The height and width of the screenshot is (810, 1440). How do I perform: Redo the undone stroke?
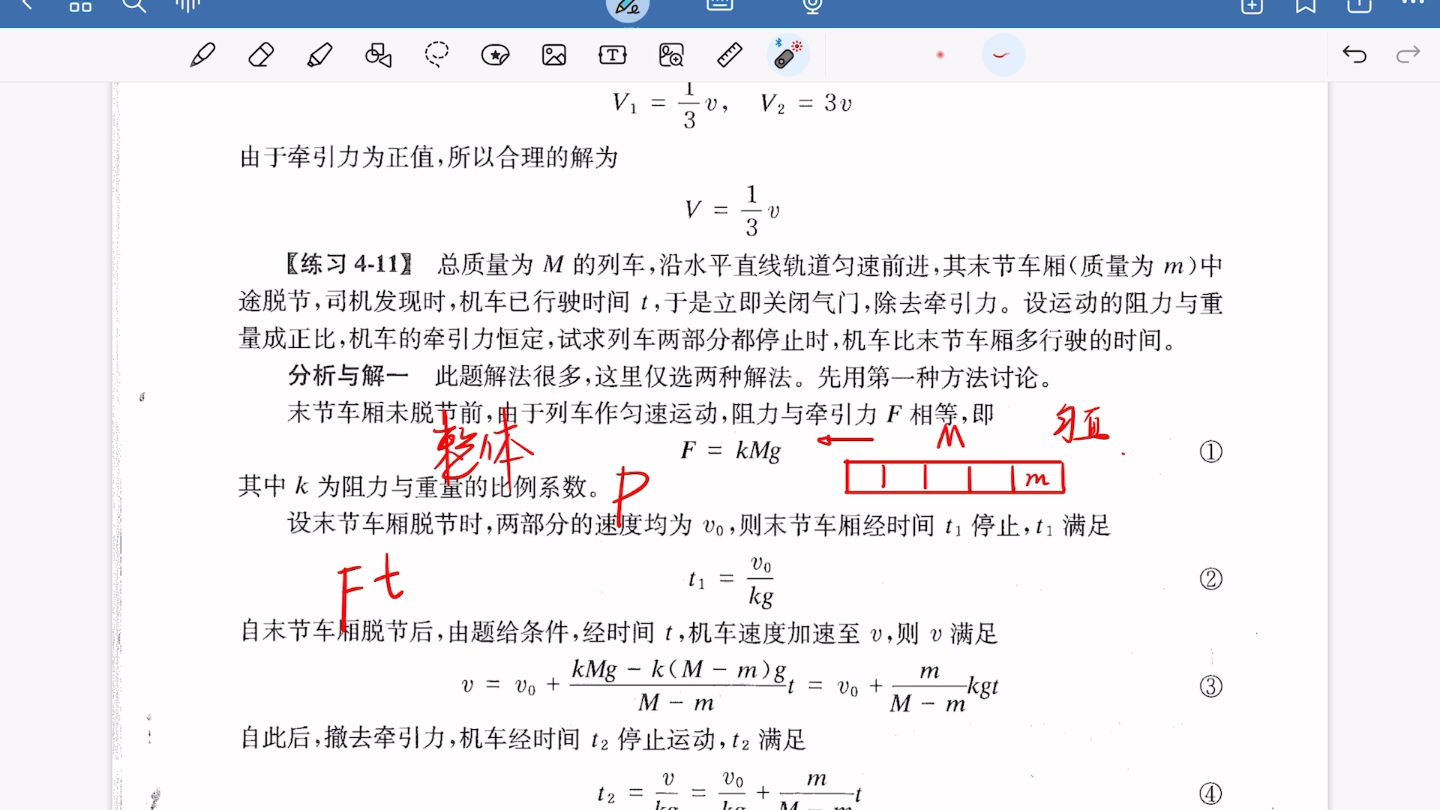(x=1408, y=55)
